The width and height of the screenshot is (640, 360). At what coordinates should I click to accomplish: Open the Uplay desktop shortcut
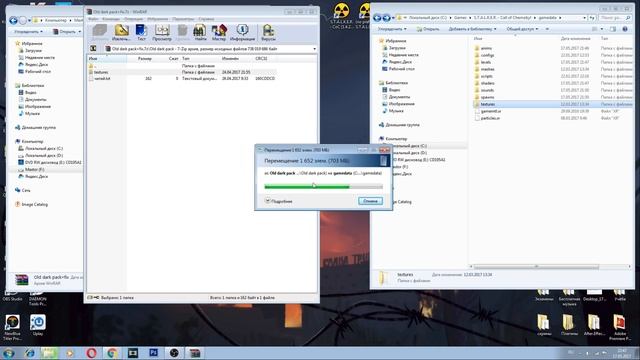pyautogui.click(x=38, y=325)
